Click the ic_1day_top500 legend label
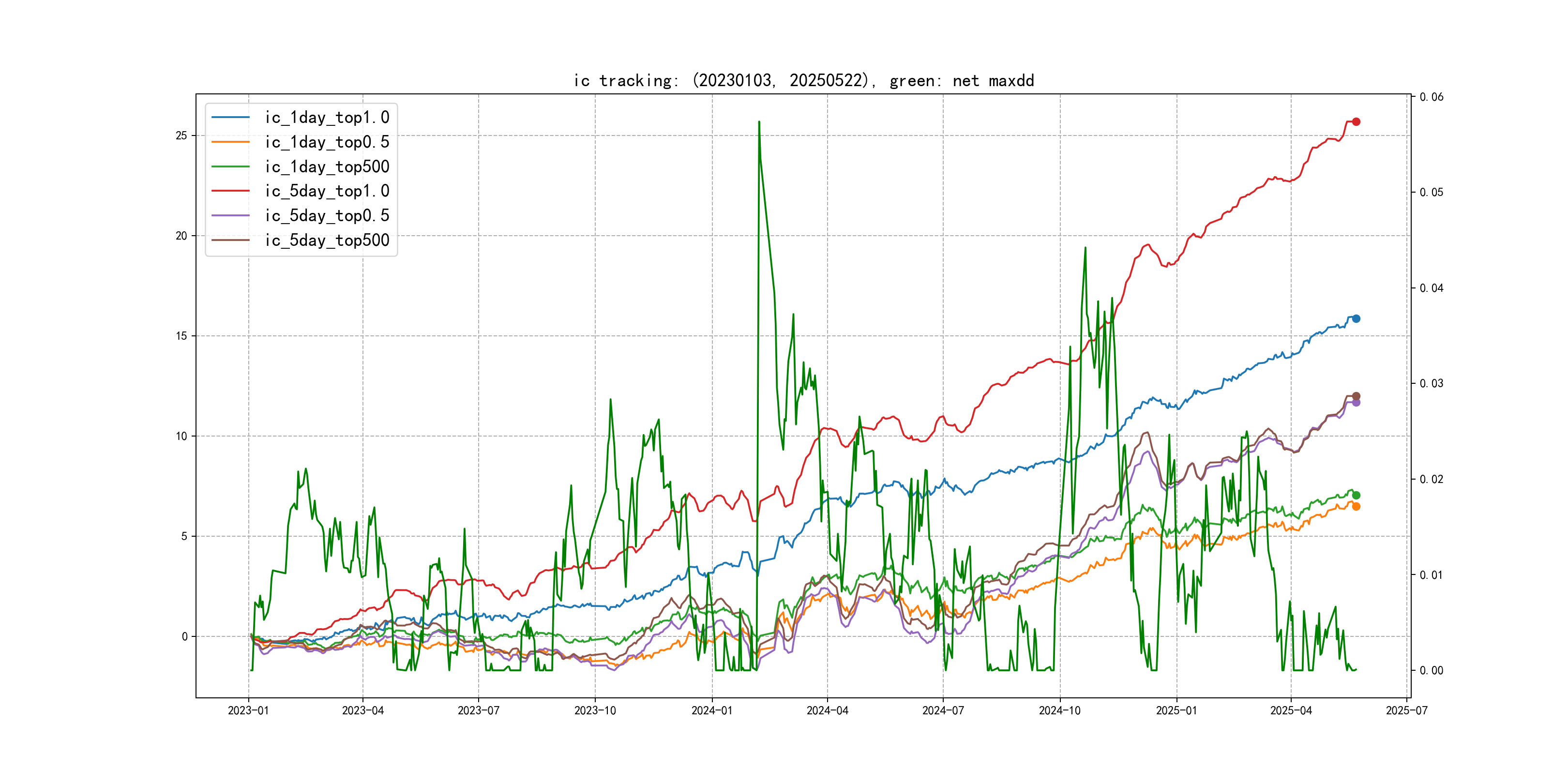Viewport: 1568px width, 784px height. click(x=327, y=167)
